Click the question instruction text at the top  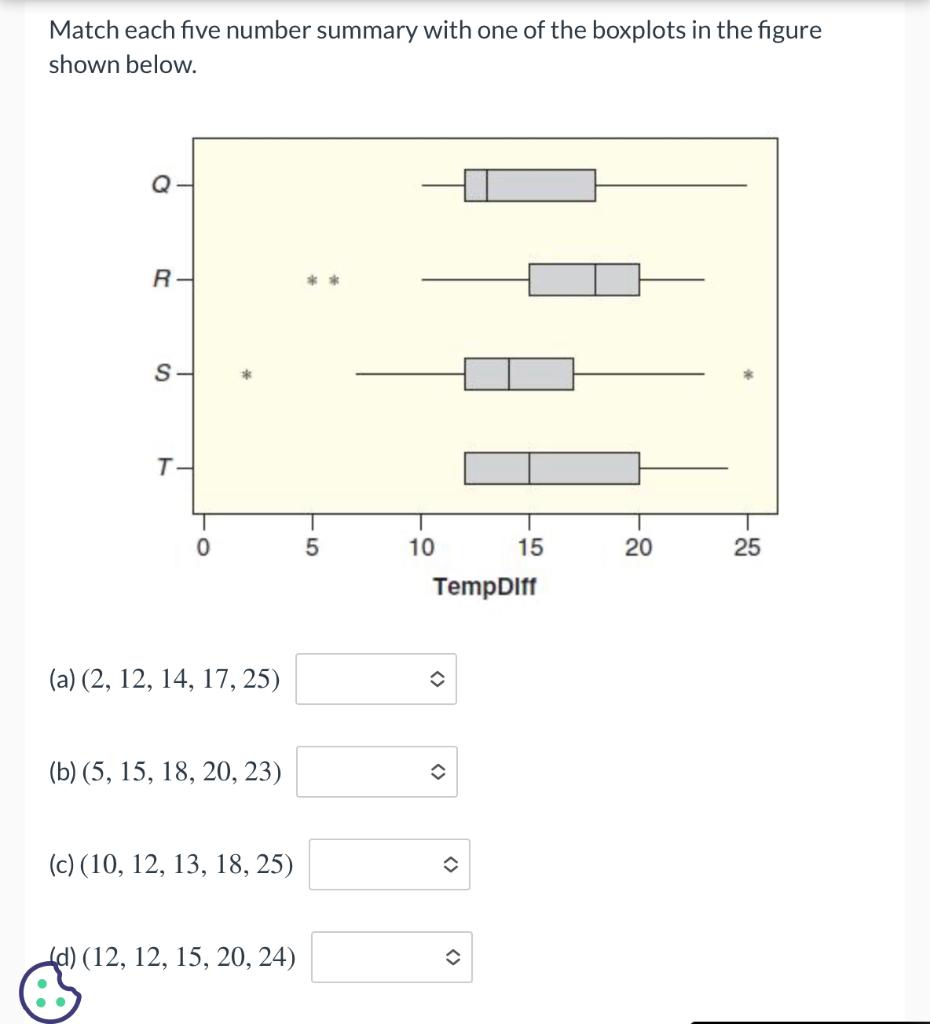(x=435, y=47)
